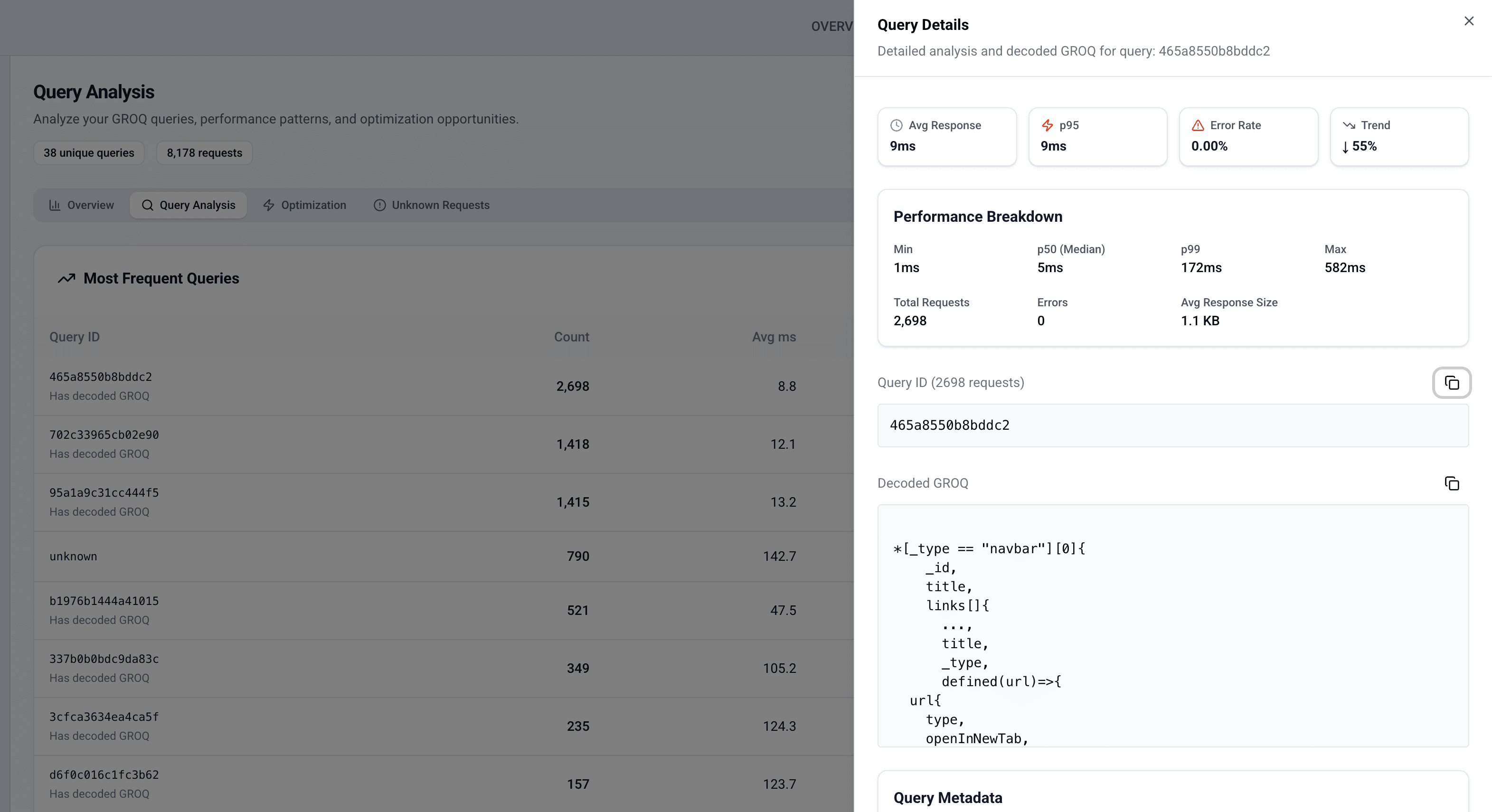
Task: Click the bar chart icon beside Overview
Action: [x=55, y=205]
